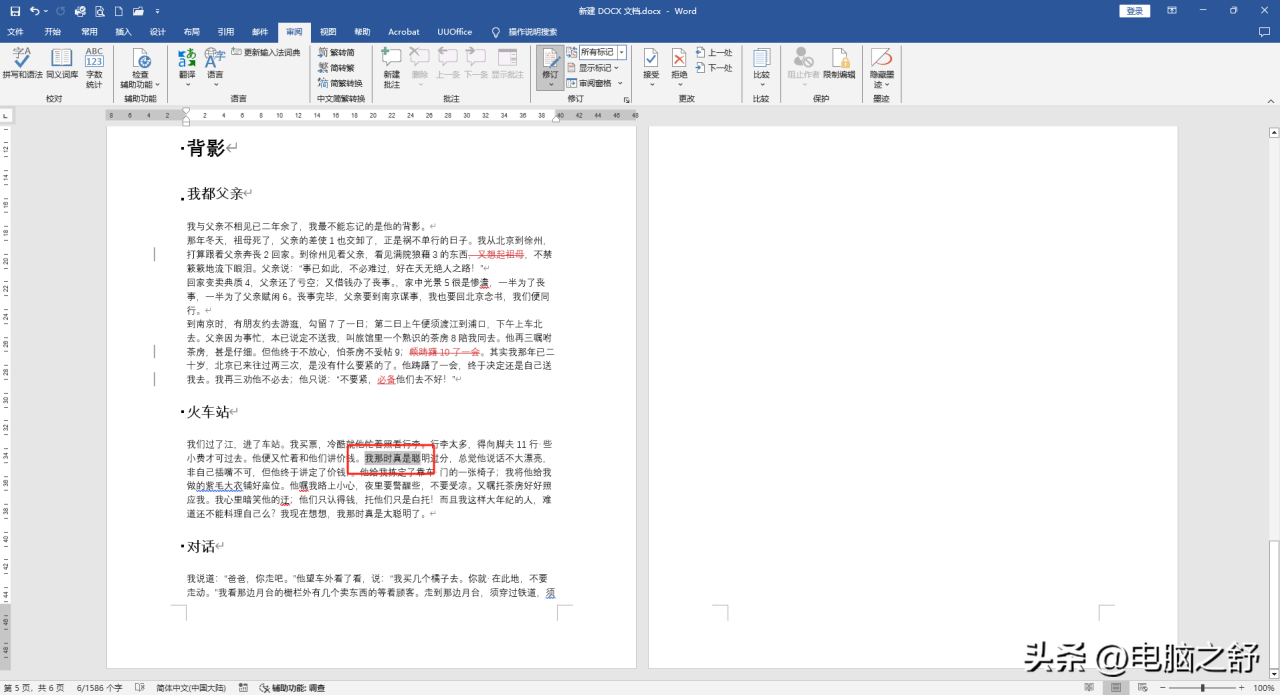Switch to the 布局 layout tab
The height and width of the screenshot is (695, 1280).
192,32
